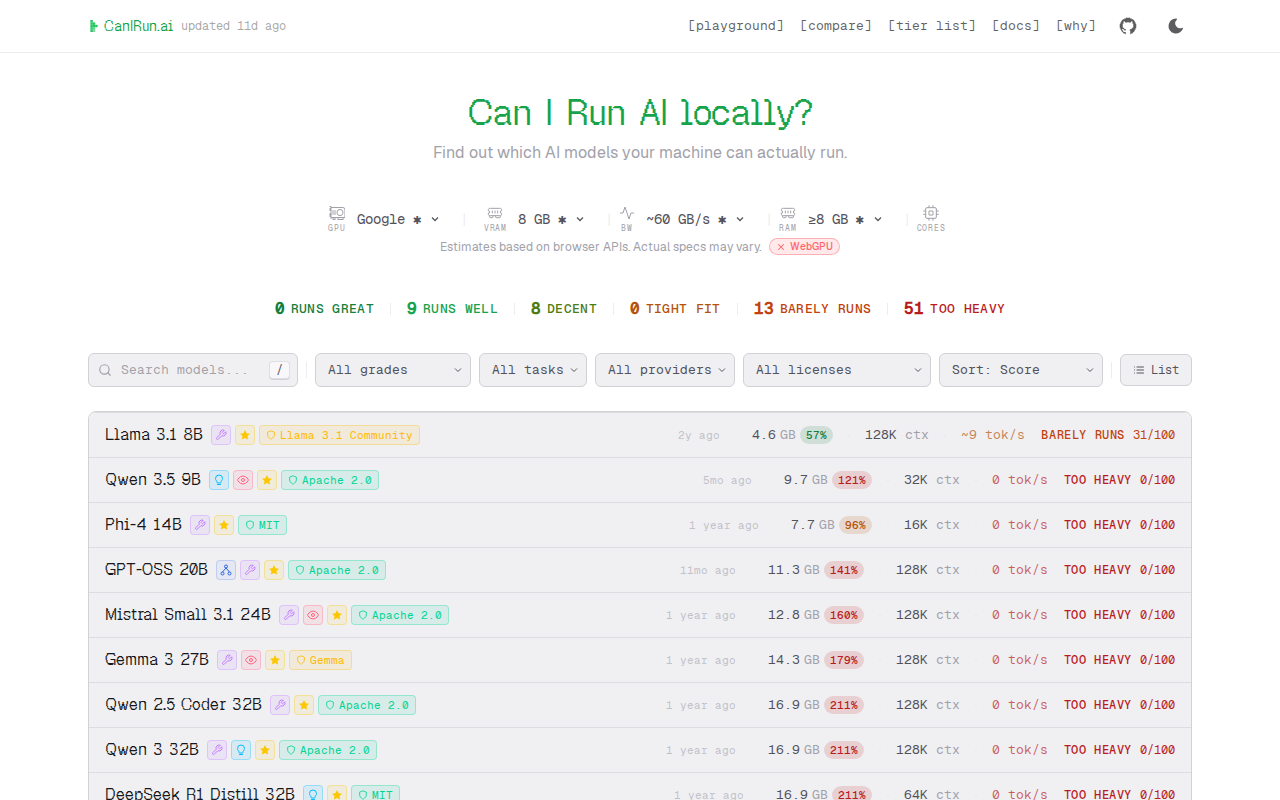The height and width of the screenshot is (800, 1280).
Task: Expand the bandwidth ~60 GB/s dropdown
Action: click(x=695, y=219)
